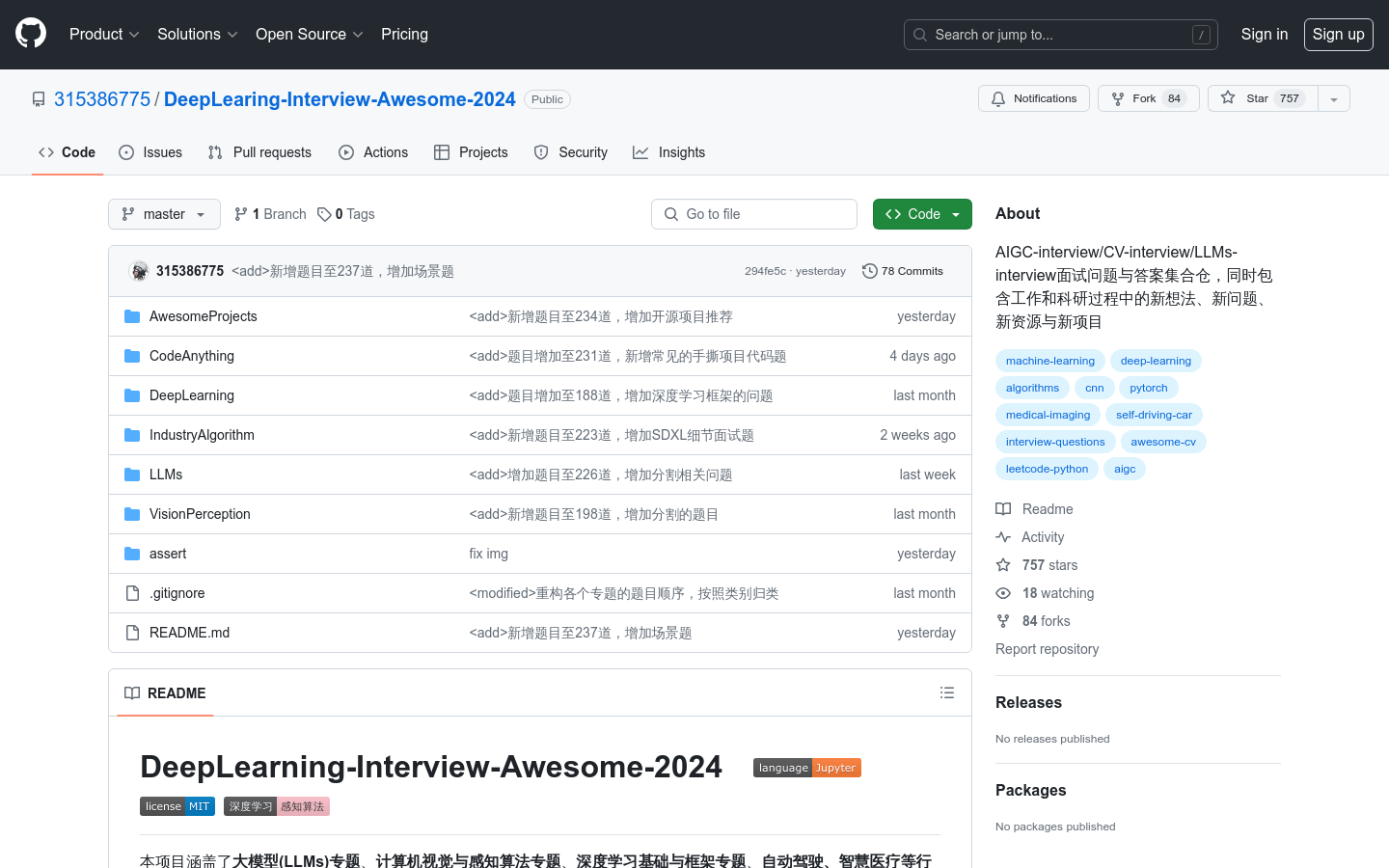1389x868 pixels.
Task: Click the star icon beside 757 stars
Action: tap(1003, 565)
